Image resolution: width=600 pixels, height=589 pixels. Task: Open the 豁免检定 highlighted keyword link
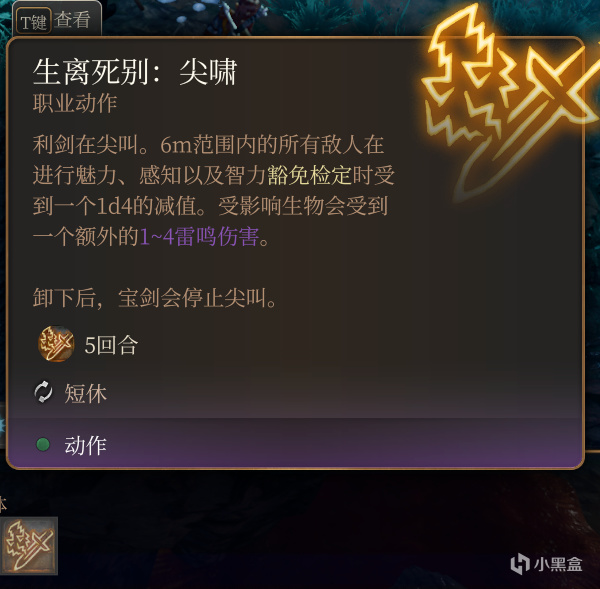pyautogui.click(x=309, y=175)
